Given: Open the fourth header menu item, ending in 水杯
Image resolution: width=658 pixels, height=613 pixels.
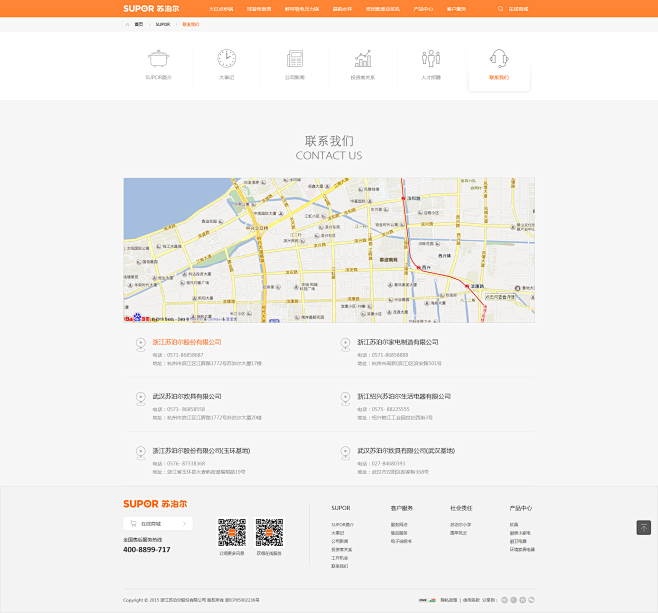Looking at the screenshot, I should click(x=342, y=9).
